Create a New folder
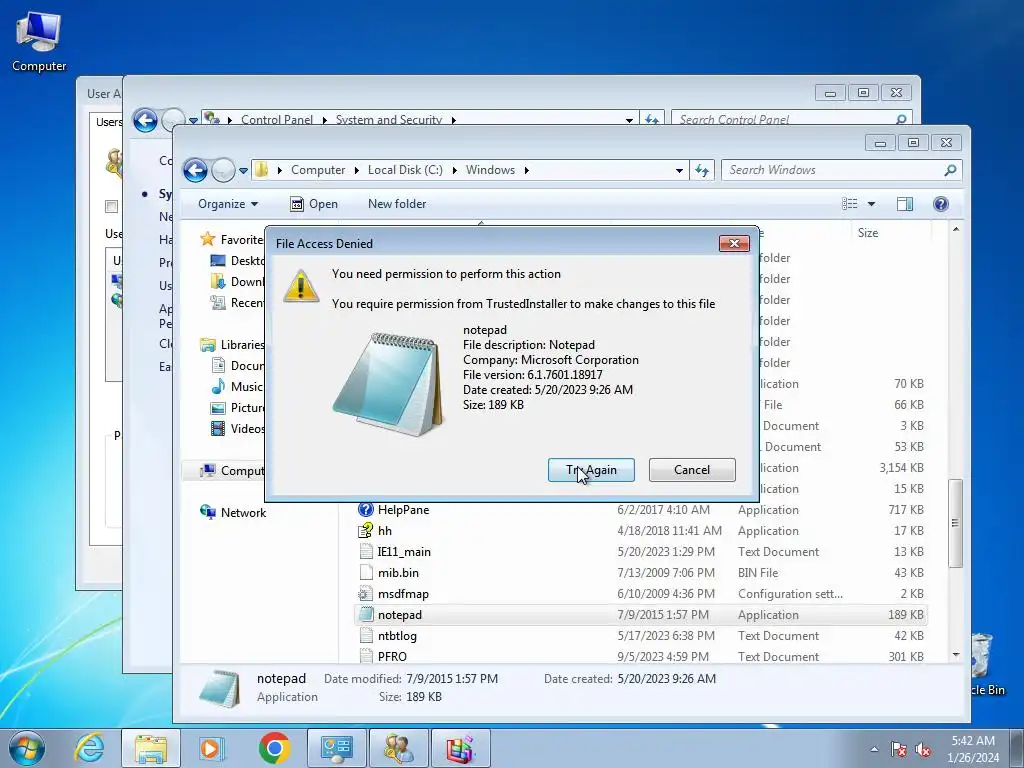This screenshot has width=1024, height=768. point(397,204)
